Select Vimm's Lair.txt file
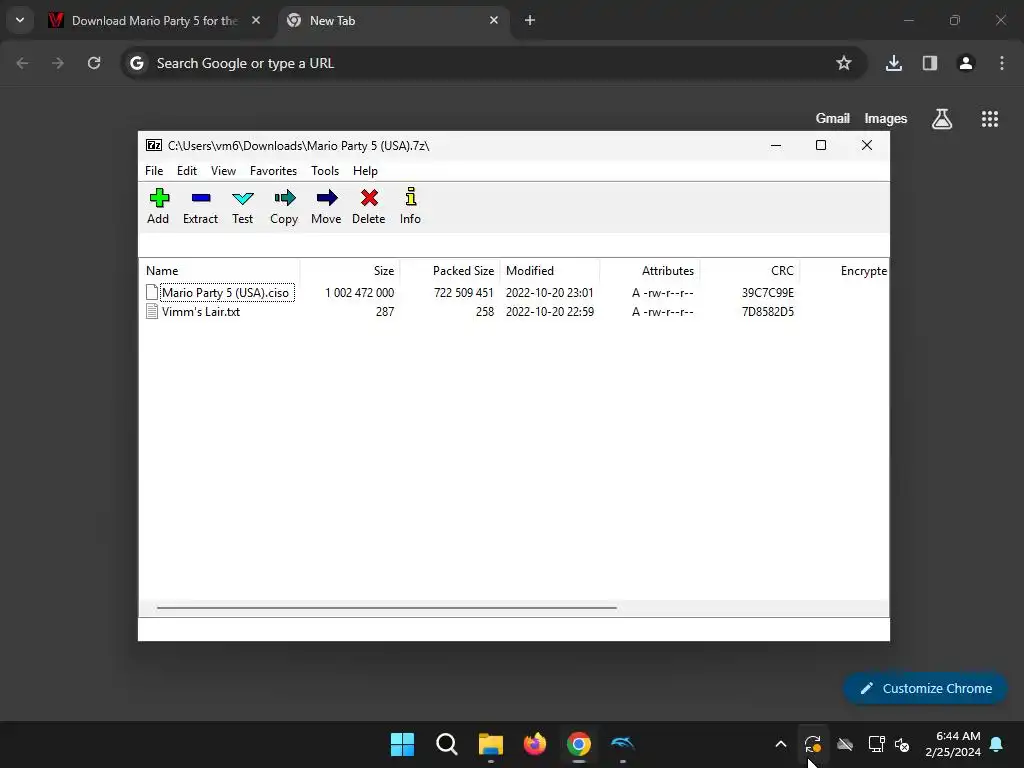The image size is (1024, 768). 200,312
